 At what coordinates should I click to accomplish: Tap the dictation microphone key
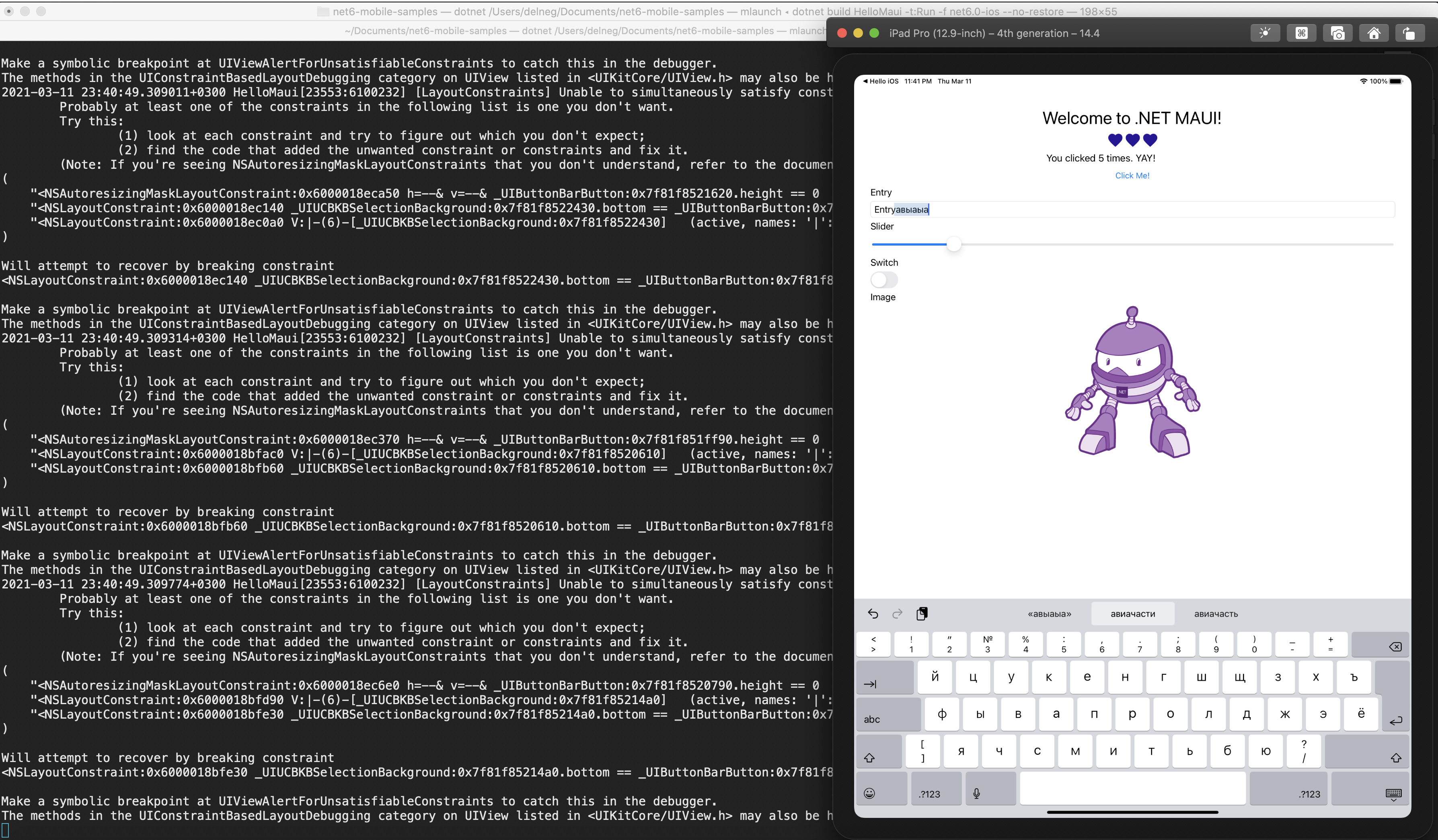point(976,793)
